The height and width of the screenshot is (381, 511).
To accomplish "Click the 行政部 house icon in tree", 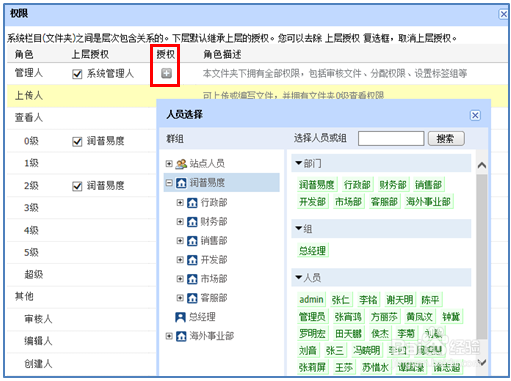I will point(192,202).
